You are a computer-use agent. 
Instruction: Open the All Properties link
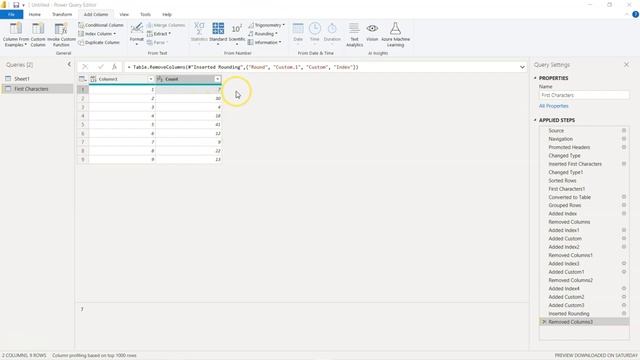pyautogui.click(x=553, y=106)
